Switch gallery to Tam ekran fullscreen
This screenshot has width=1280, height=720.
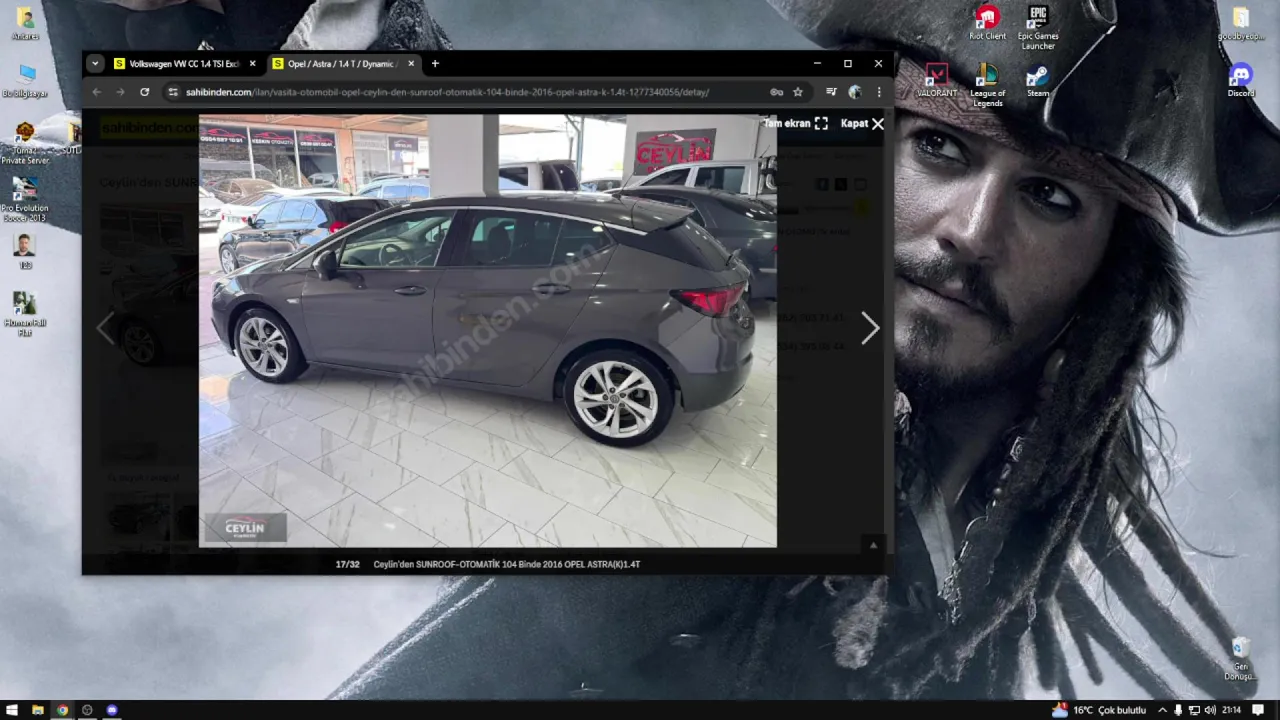pyautogui.click(x=796, y=124)
